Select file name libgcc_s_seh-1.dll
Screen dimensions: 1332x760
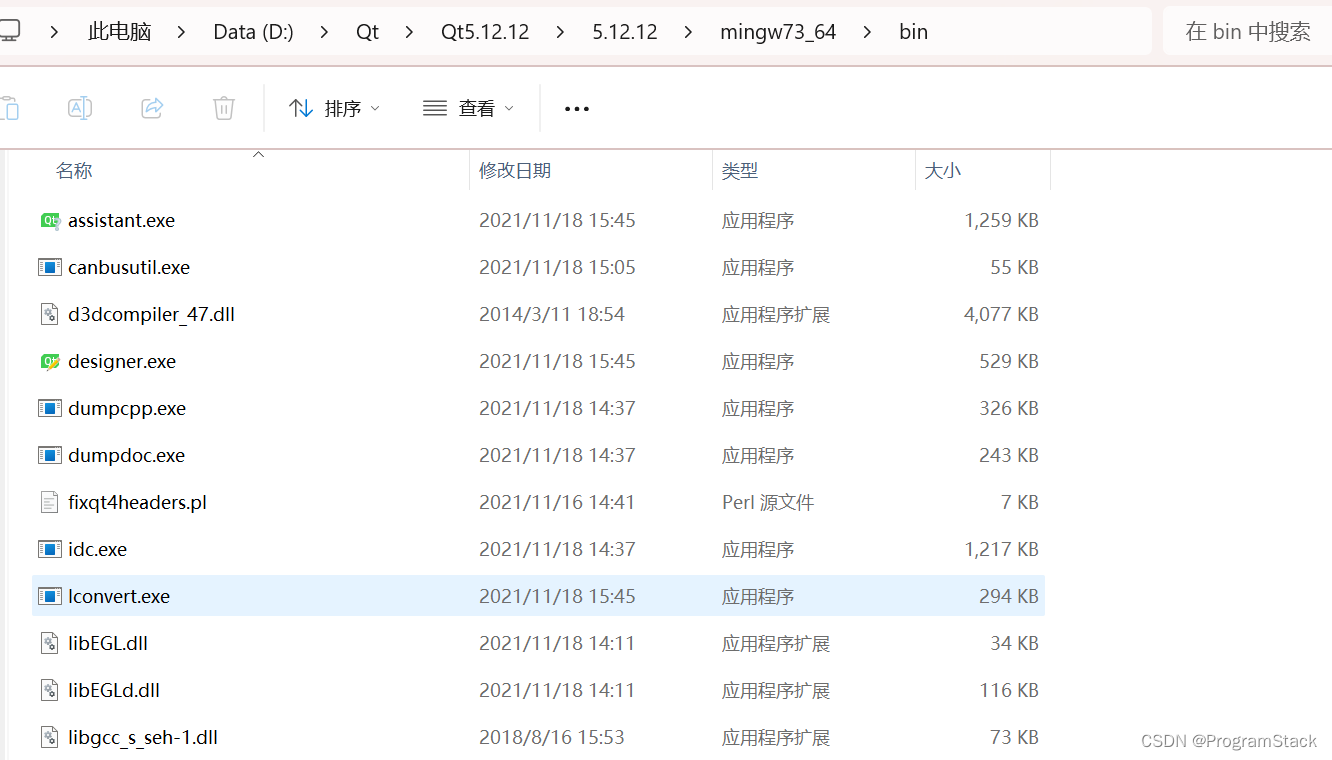pos(143,737)
